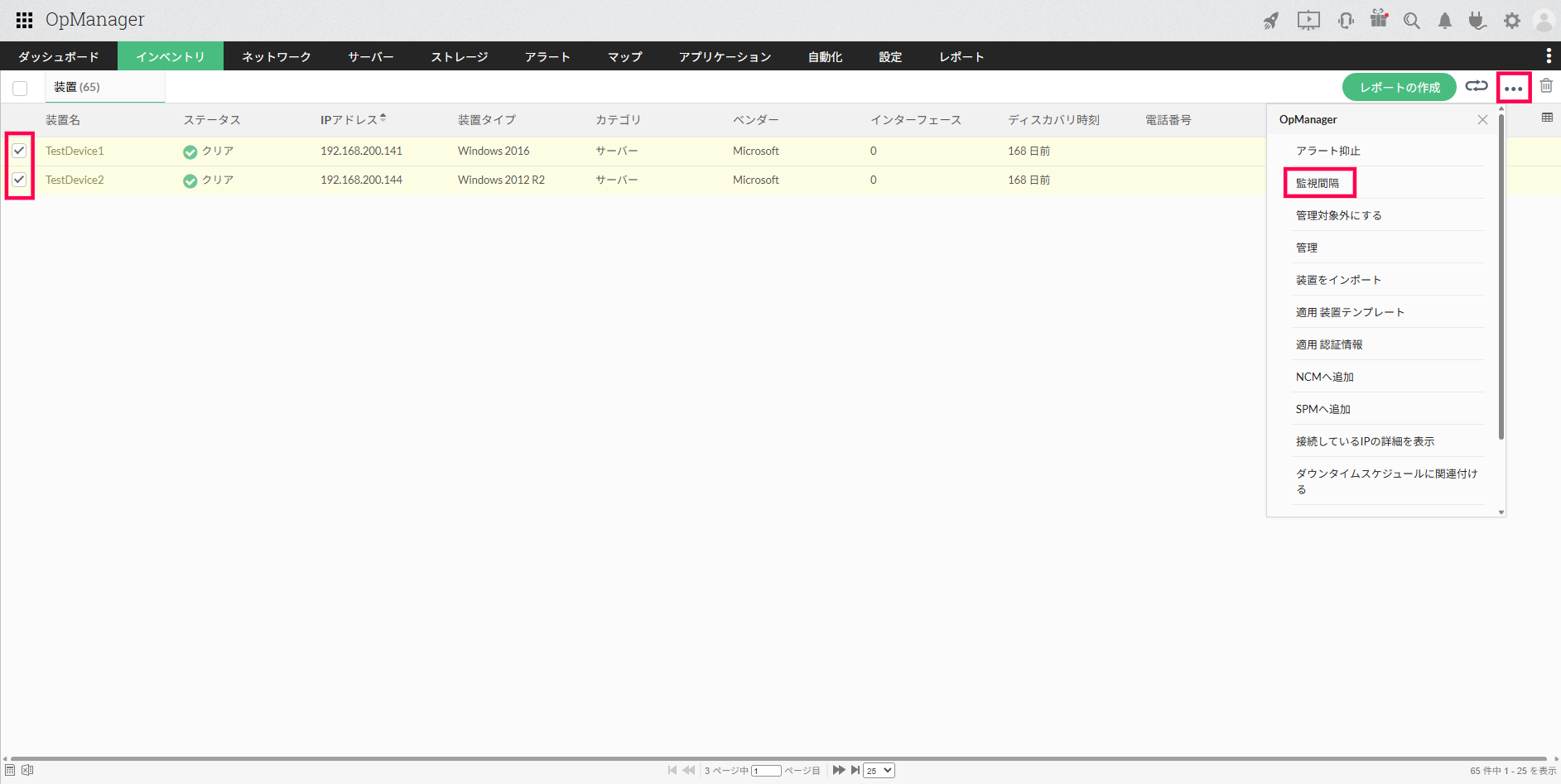
Task: Click the actions menu vertical scrollbar
Action: pos(1501,276)
